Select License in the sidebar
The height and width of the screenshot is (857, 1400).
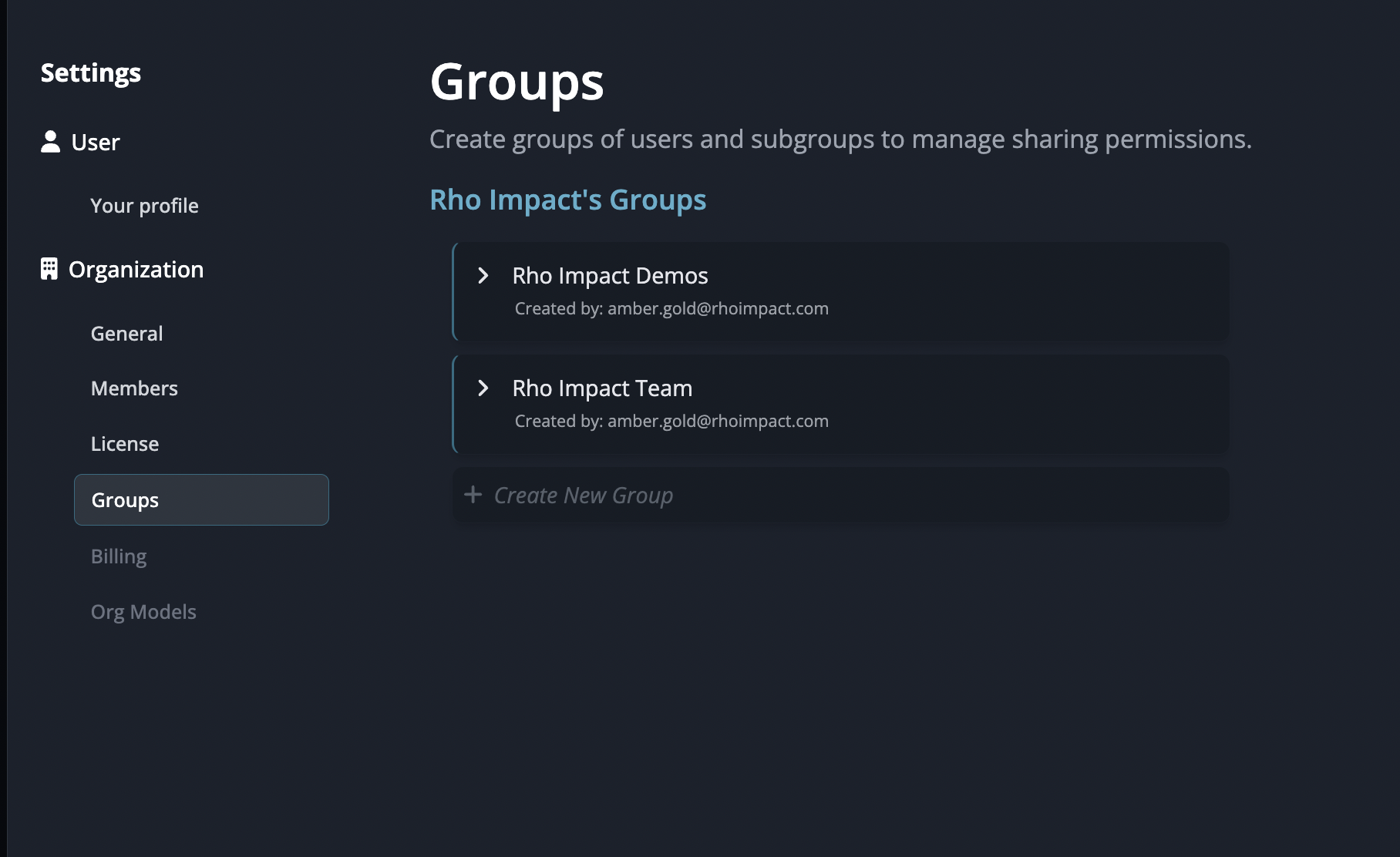[125, 444]
